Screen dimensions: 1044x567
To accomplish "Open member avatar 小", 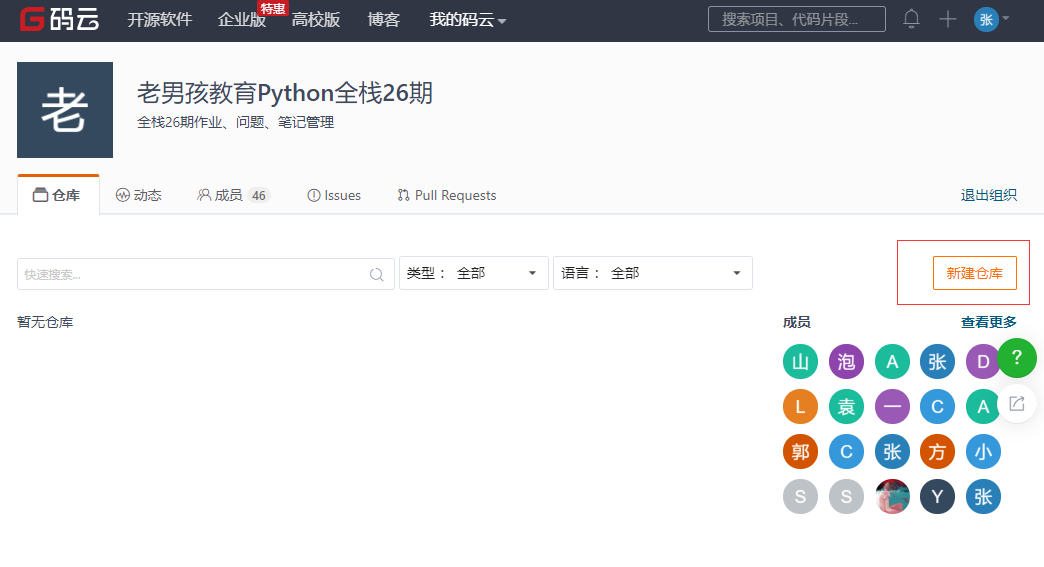I will point(983,452).
